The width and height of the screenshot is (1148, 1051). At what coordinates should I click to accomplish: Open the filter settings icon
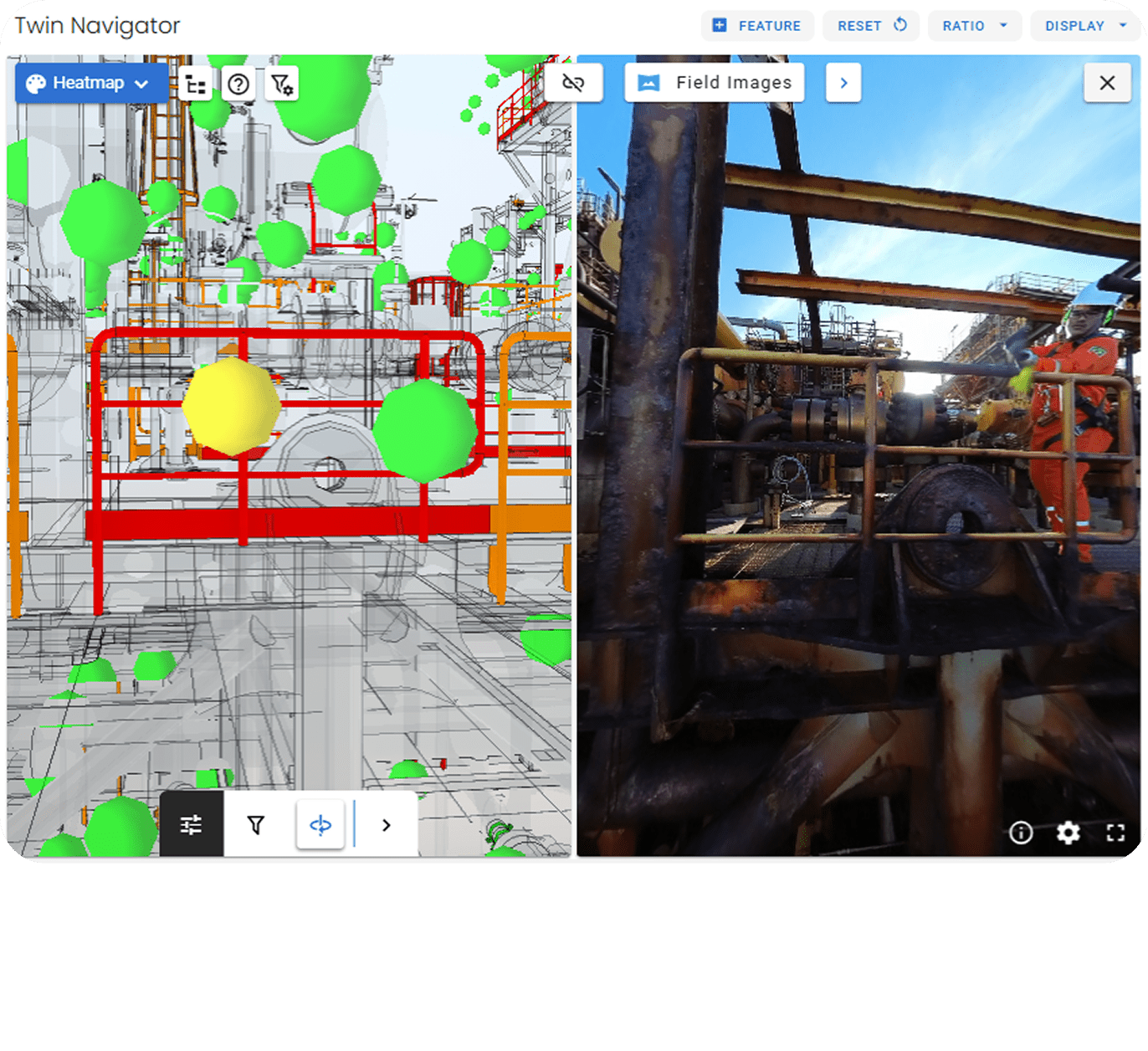(x=282, y=85)
